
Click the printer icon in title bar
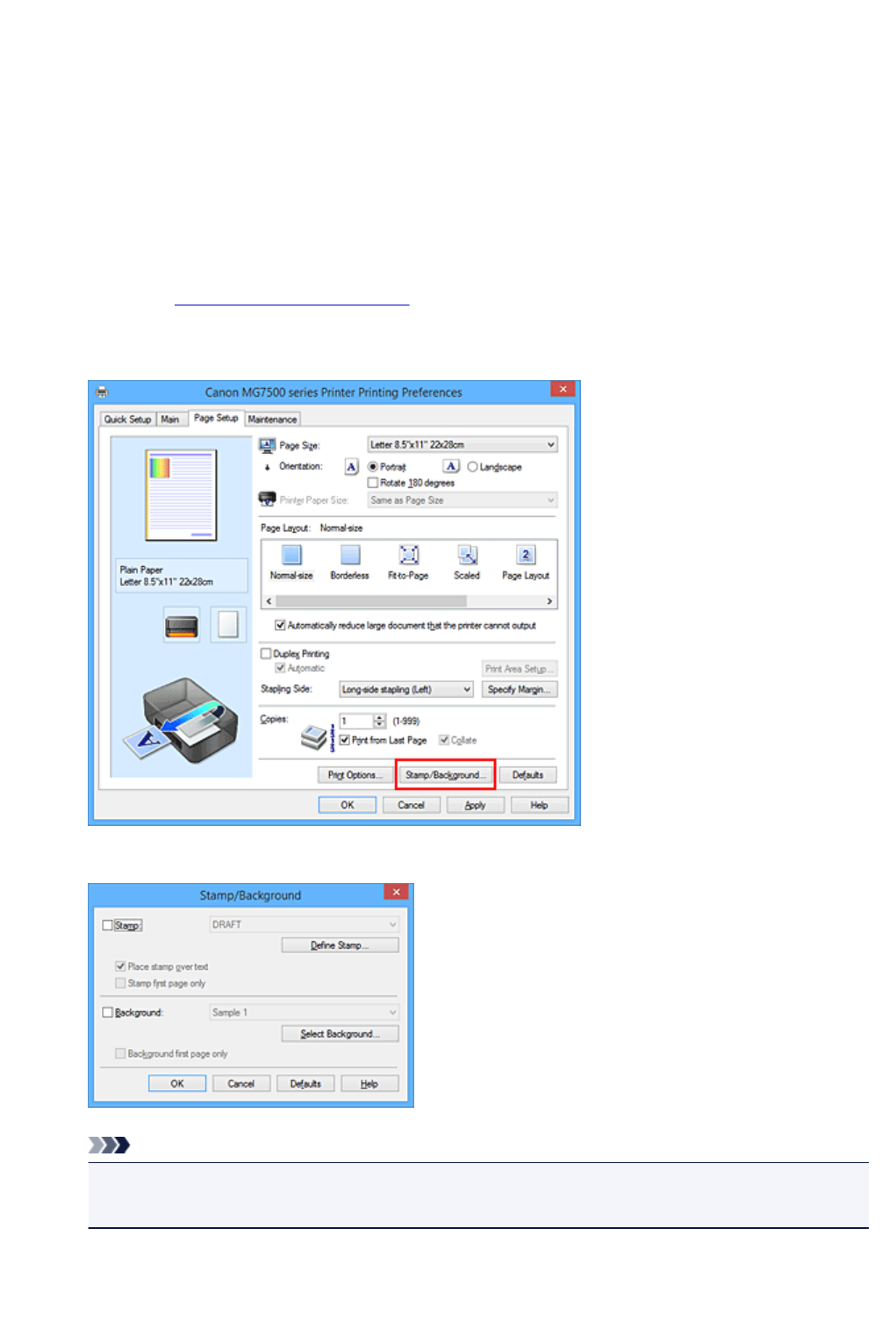[102, 392]
